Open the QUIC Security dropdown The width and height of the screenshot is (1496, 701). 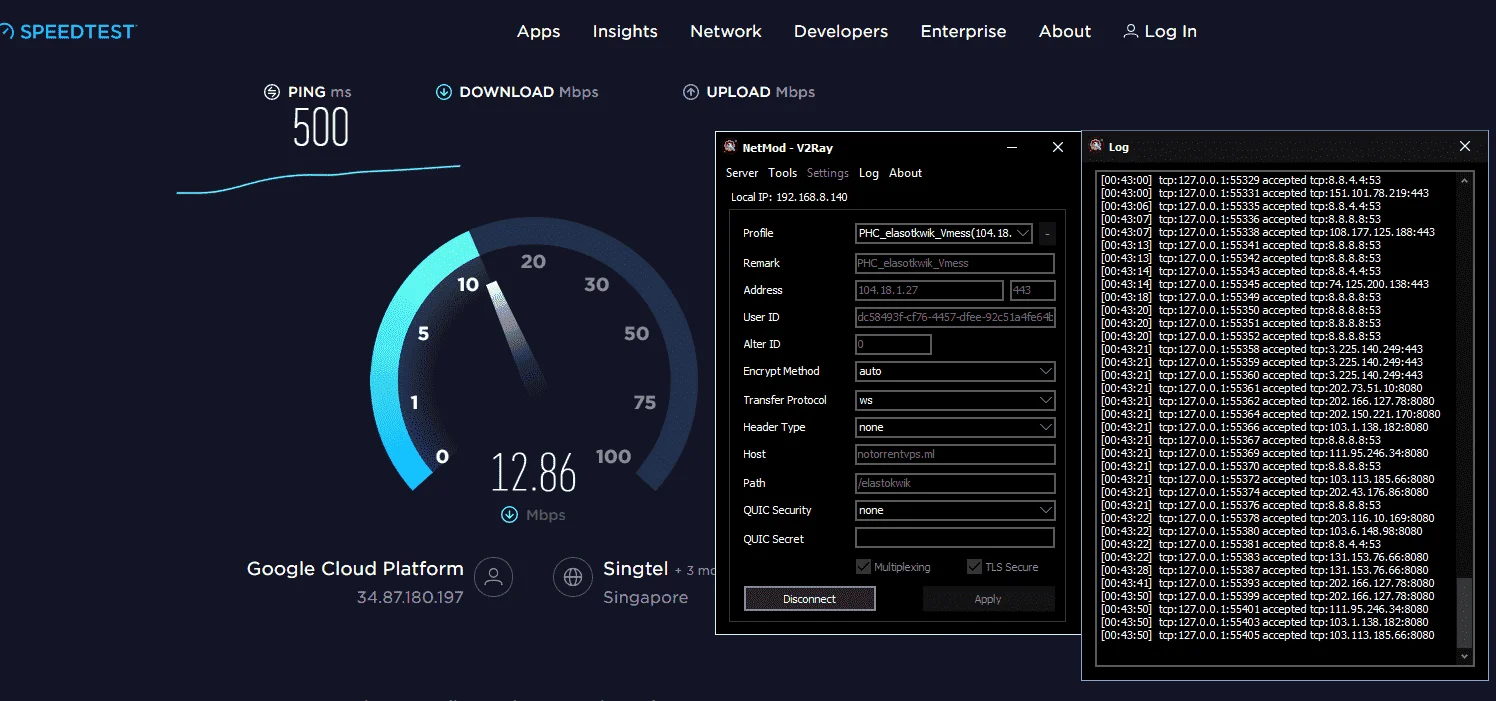coord(955,510)
